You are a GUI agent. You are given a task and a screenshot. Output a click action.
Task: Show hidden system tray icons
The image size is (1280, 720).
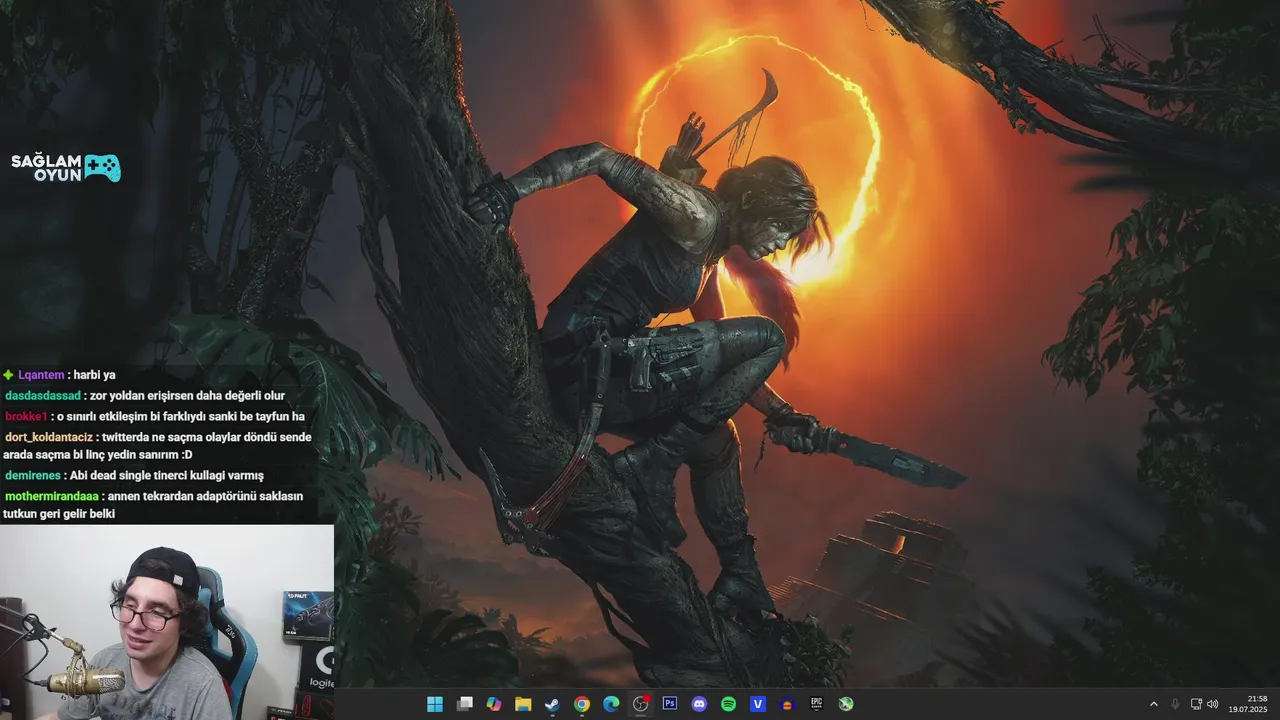point(1153,704)
